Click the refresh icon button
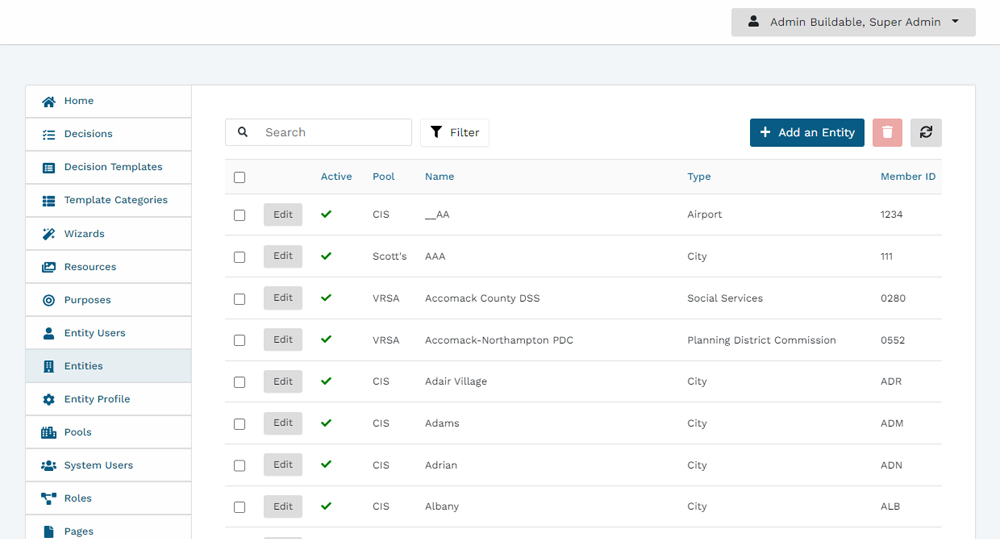The image size is (1000, 539). 926,133
